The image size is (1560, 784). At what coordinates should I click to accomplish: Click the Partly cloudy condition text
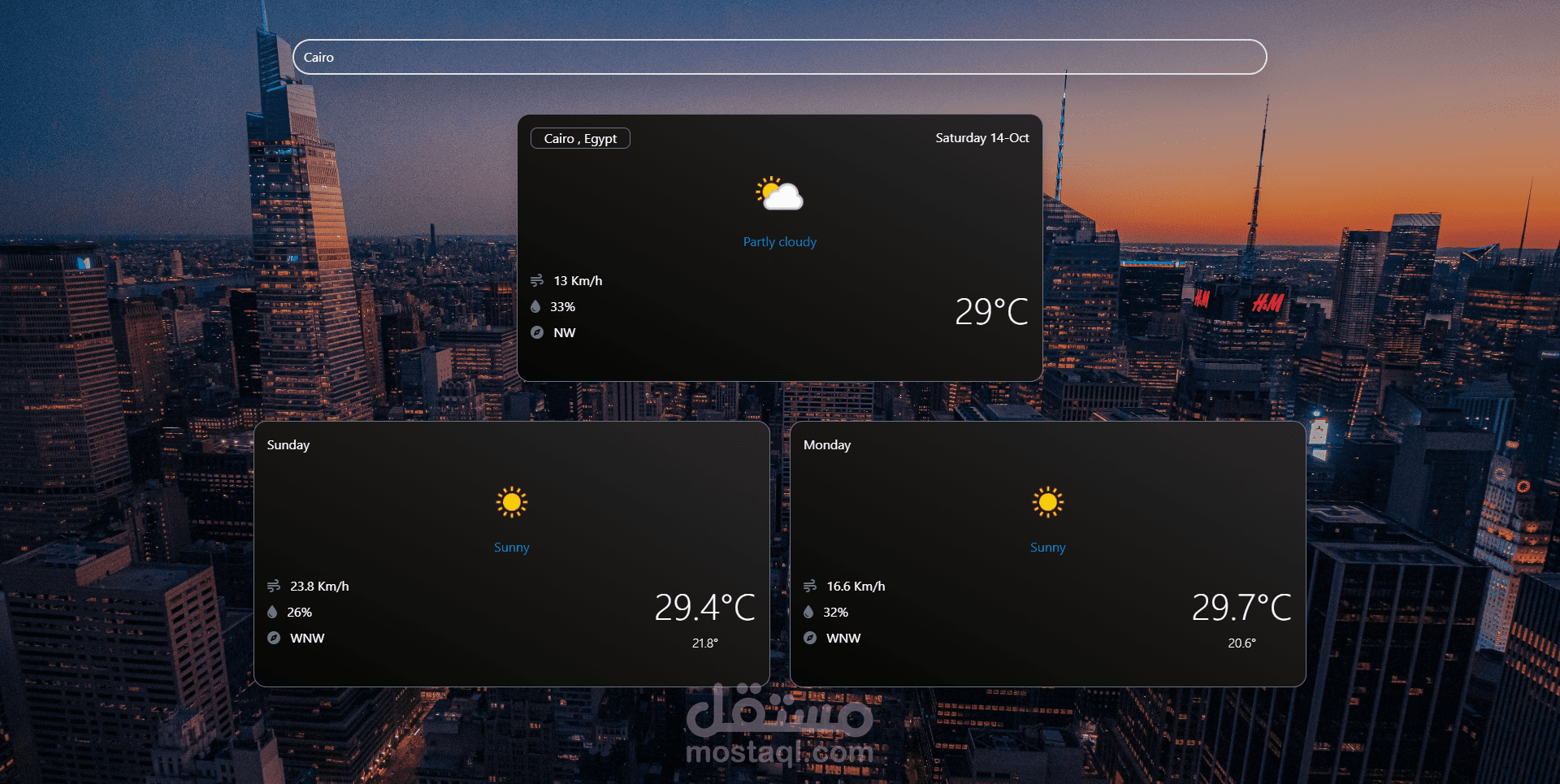click(x=779, y=241)
